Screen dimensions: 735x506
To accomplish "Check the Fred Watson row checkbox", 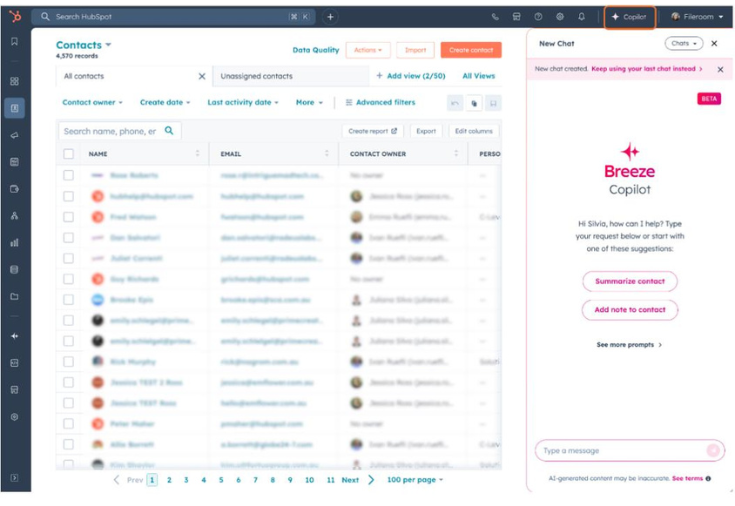I will pos(68,217).
